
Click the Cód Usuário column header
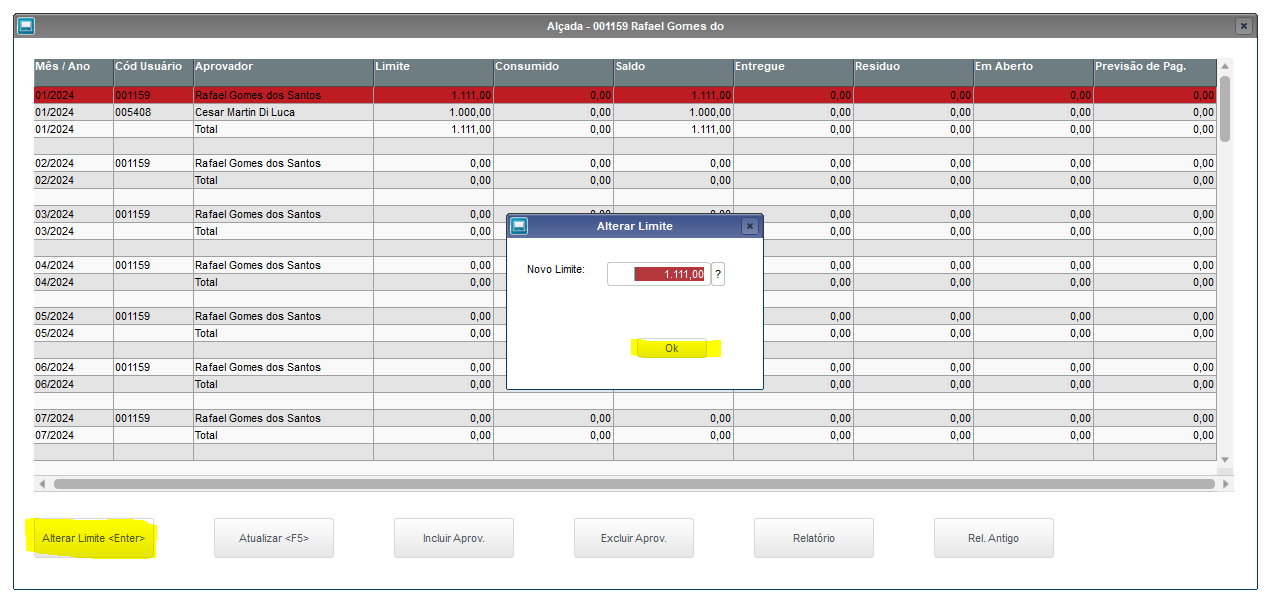[x=153, y=72]
